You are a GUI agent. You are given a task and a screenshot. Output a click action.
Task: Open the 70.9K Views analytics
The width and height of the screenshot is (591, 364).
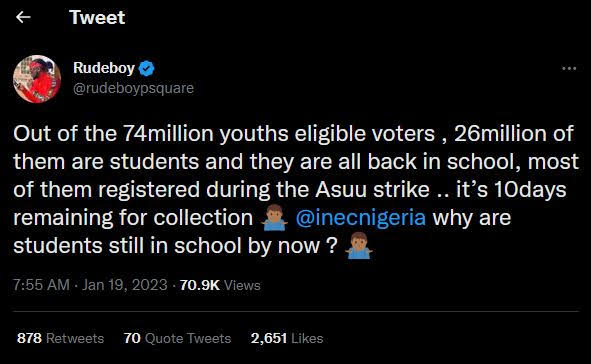(220, 285)
